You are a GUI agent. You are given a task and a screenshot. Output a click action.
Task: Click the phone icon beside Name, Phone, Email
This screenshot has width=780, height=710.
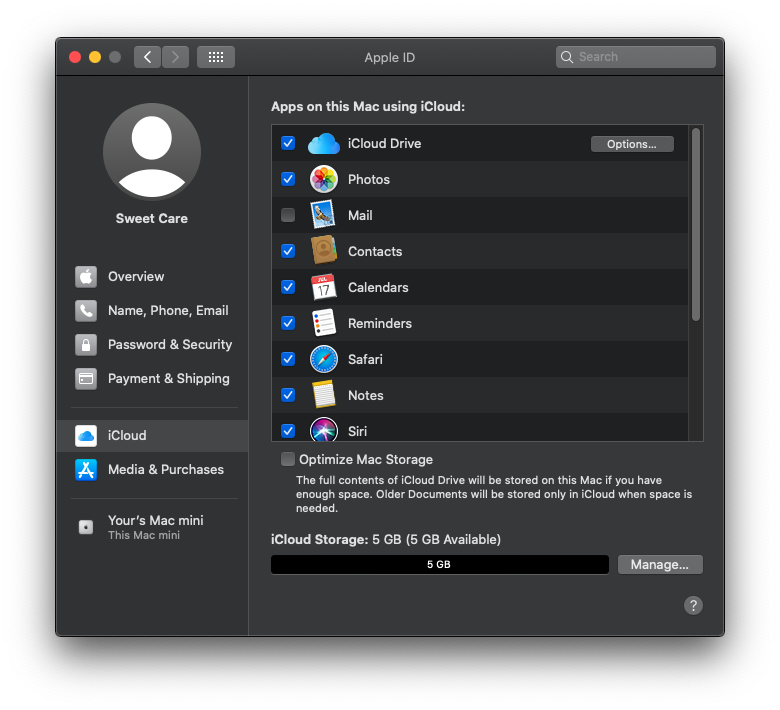tap(86, 310)
